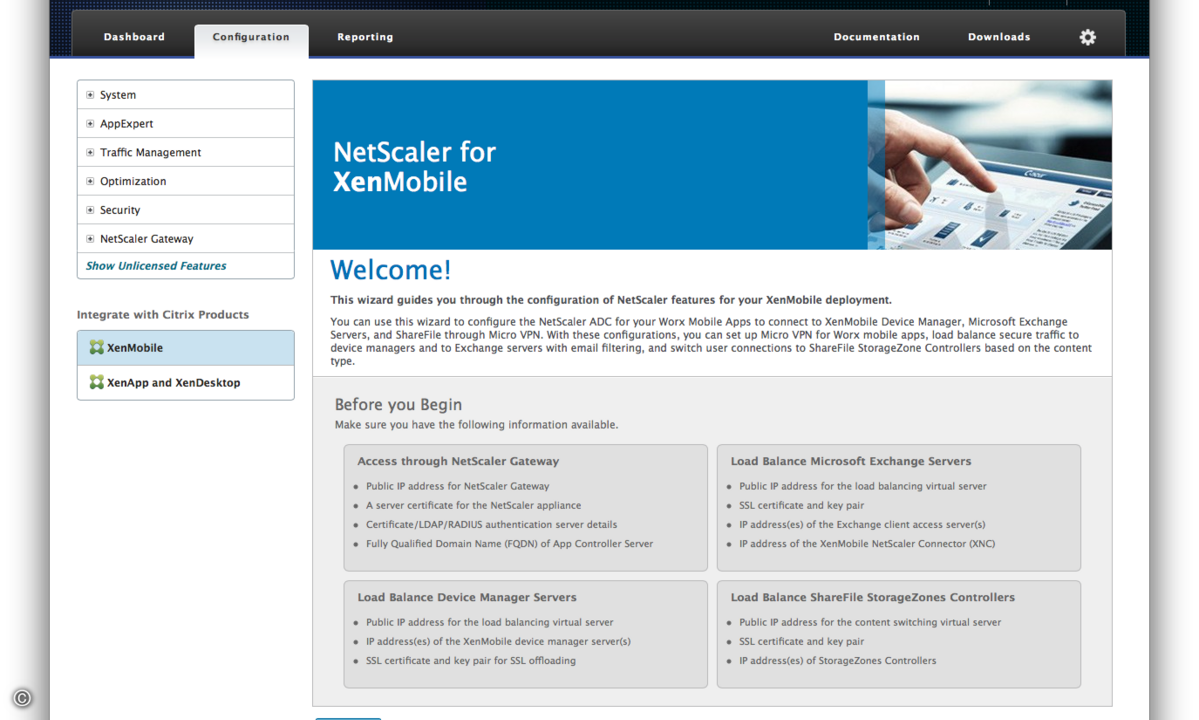
Task: Expand the Traffic Management node
Action: pyautogui.click(x=90, y=152)
